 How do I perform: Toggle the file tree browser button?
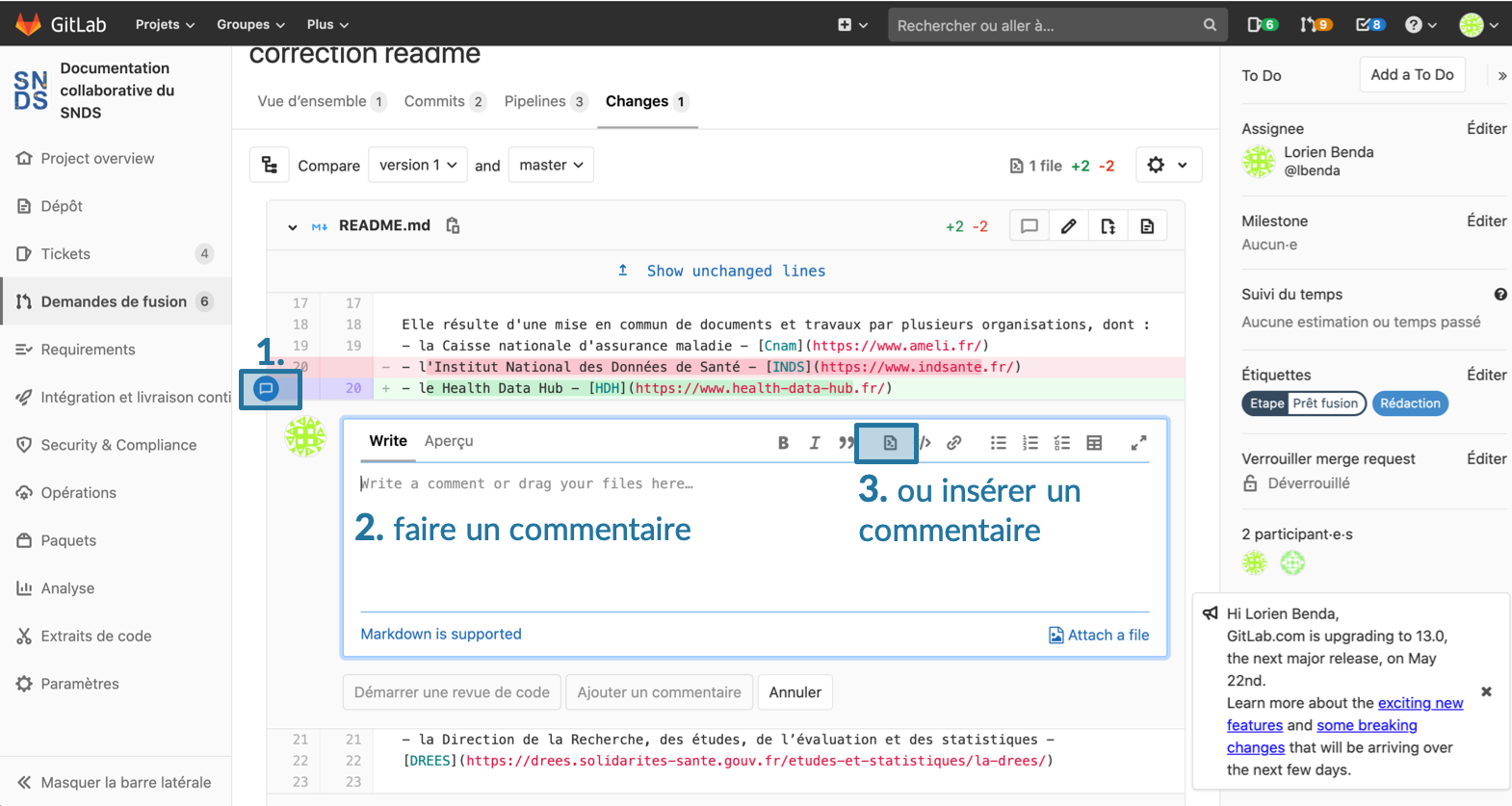pos(270,165)
